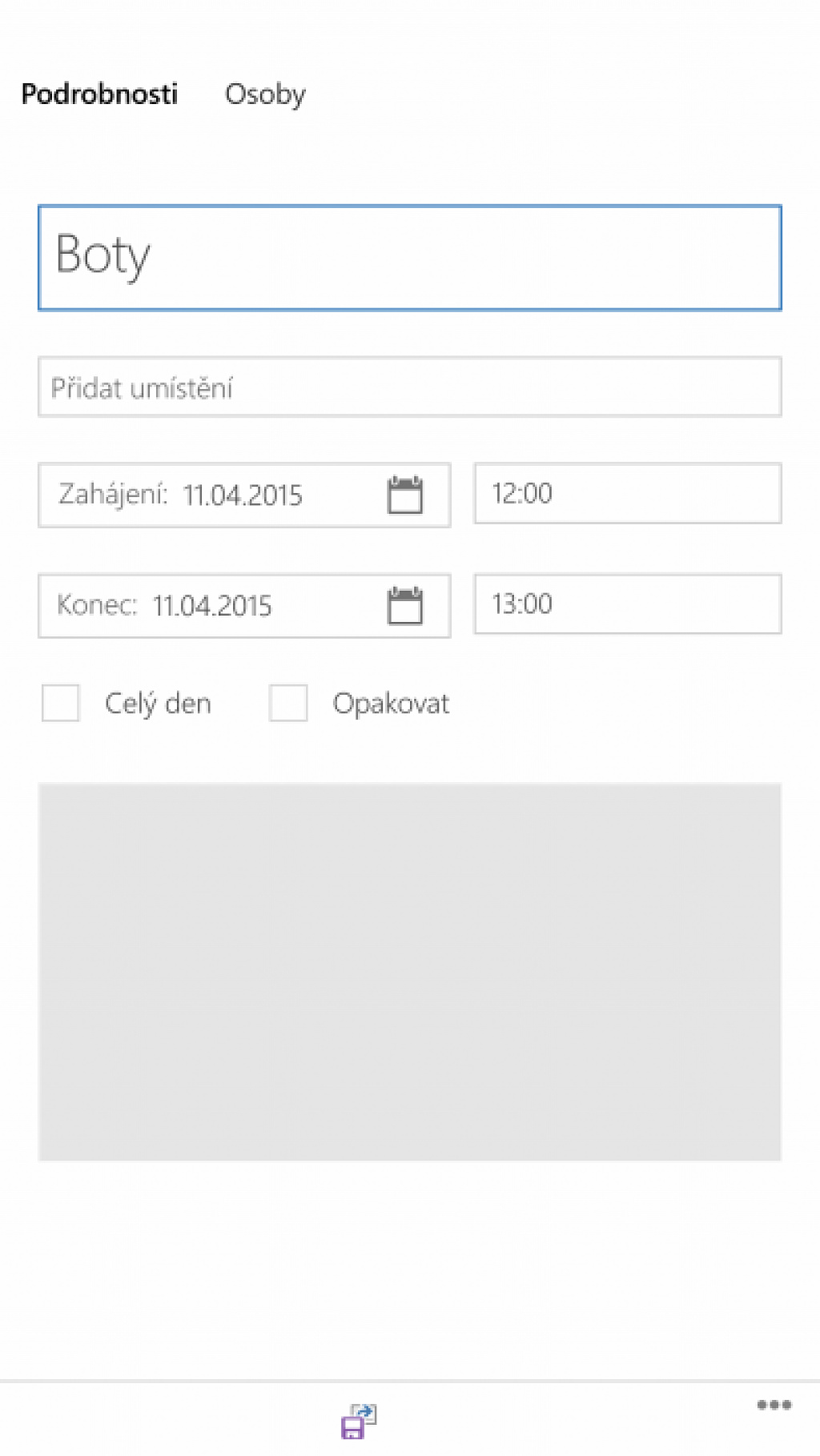The image size is (820, 1456).
Task: Open the more options ellipsis menu
Action: pyautogui.click(x=774, y=1405)
